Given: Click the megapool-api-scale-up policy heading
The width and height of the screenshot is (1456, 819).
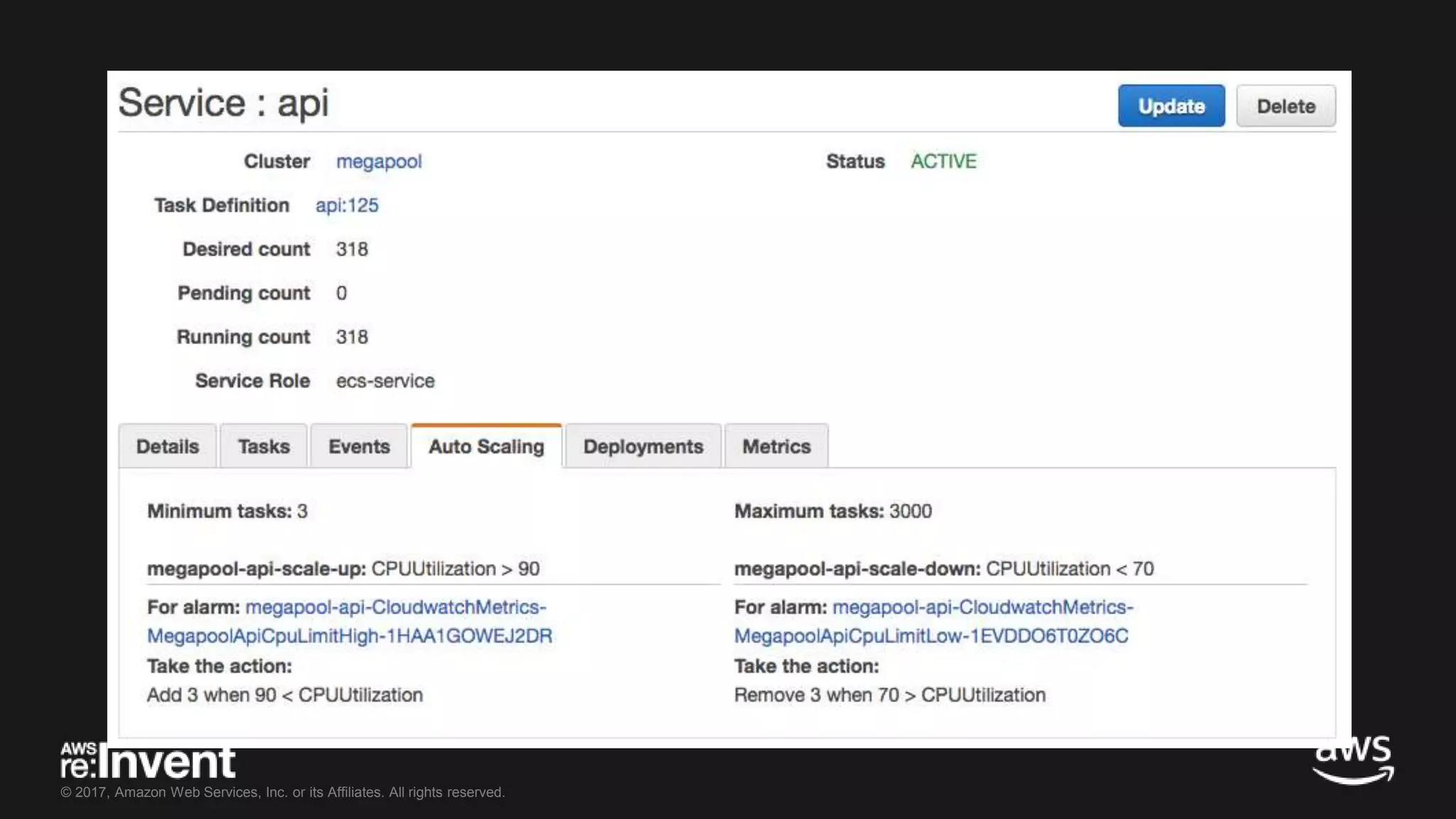Looking at the screenshot, I should [257, 569].
